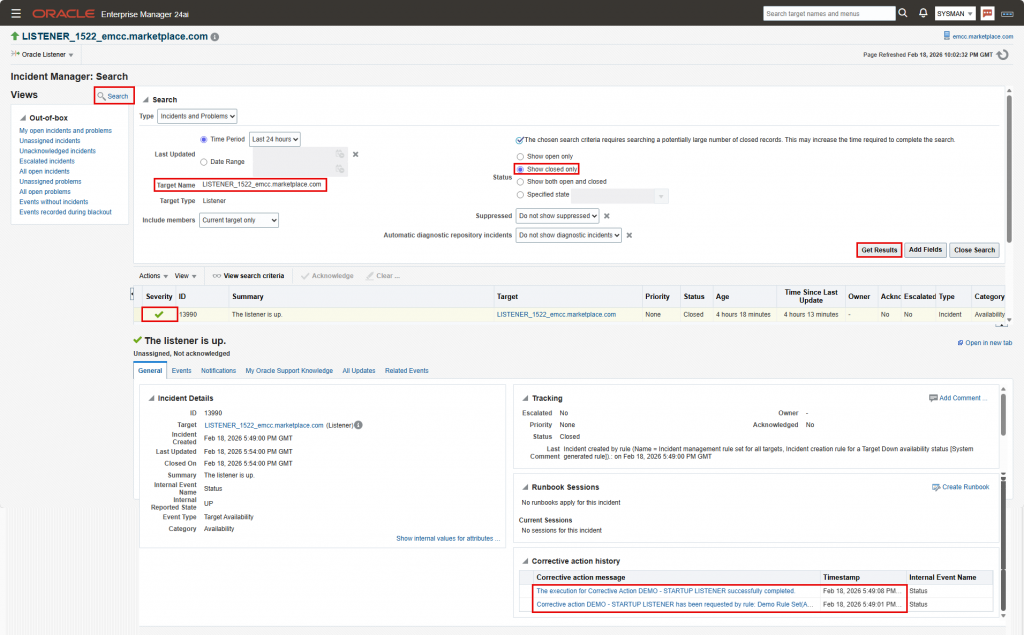Open the All open incidents view
This screenshot has height=635, width=1024.
coord(46,171)
